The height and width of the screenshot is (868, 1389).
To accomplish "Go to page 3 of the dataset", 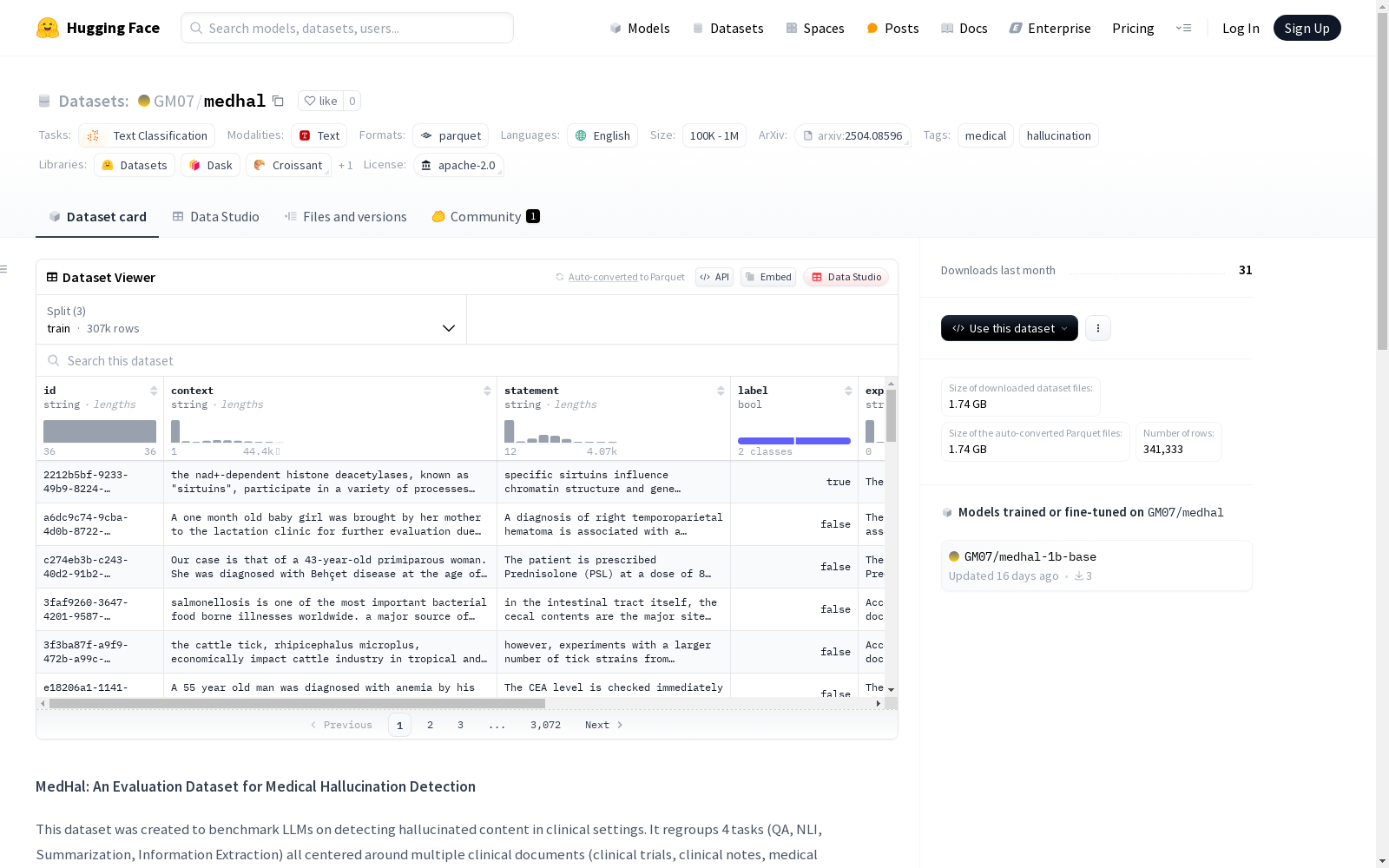I will tap(460, 725).
